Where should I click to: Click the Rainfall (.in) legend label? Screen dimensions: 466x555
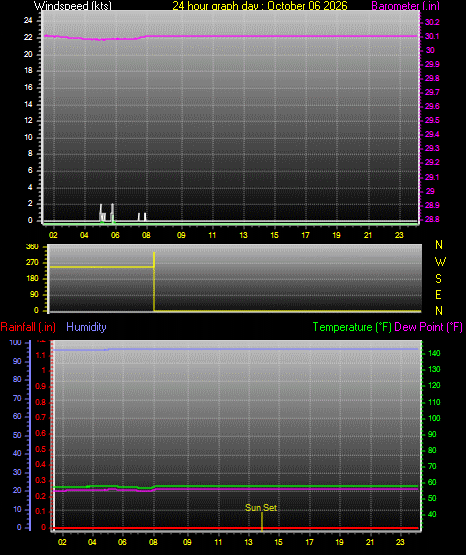coord(28,327)
